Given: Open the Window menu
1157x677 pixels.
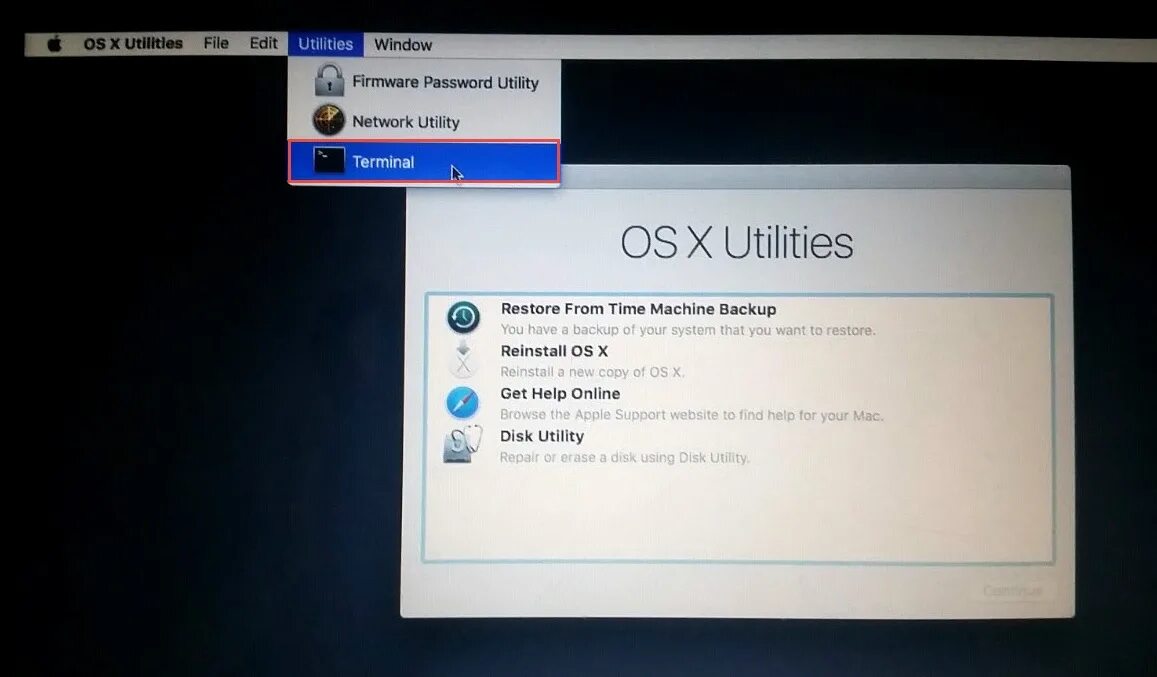Looking at the screenshot, I should point(403,45).
